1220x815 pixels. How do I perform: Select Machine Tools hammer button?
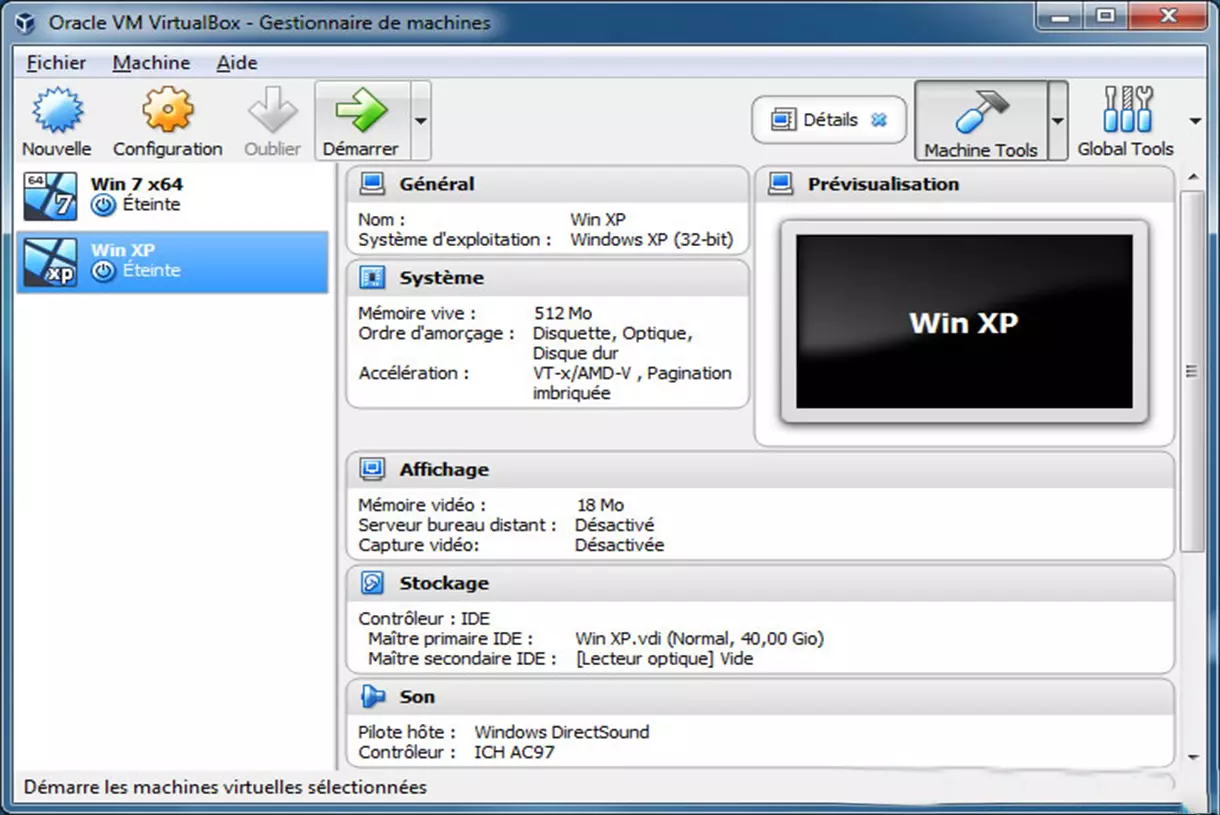(981, 121)
